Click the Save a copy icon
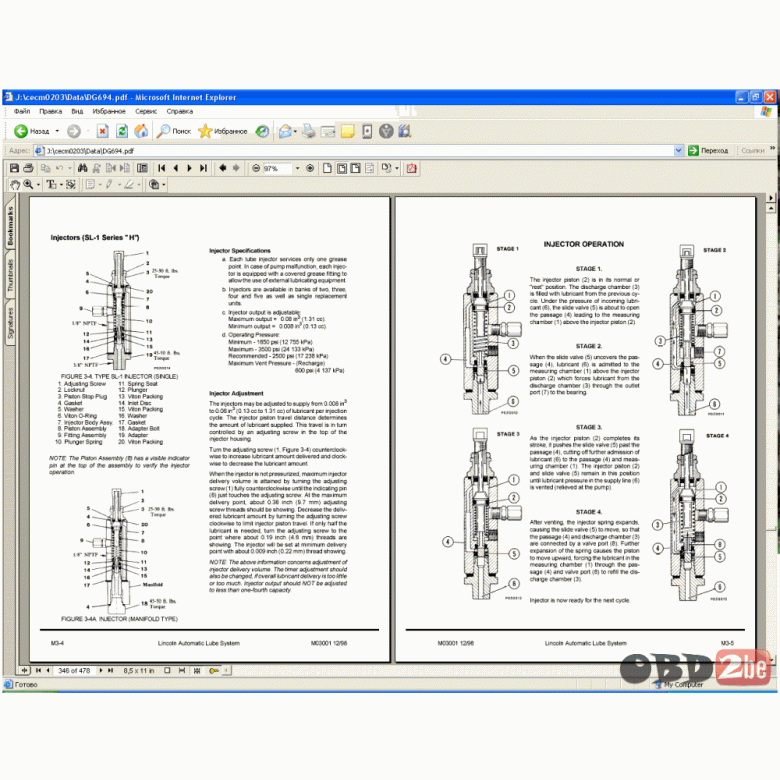The image size is (780, 780). (14, 168)
